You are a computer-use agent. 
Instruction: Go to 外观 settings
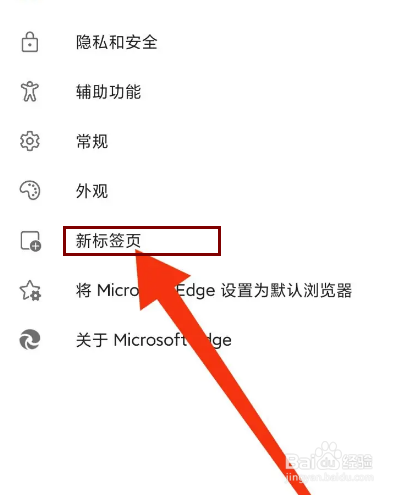pyautogui.click(x=92, y=191)
